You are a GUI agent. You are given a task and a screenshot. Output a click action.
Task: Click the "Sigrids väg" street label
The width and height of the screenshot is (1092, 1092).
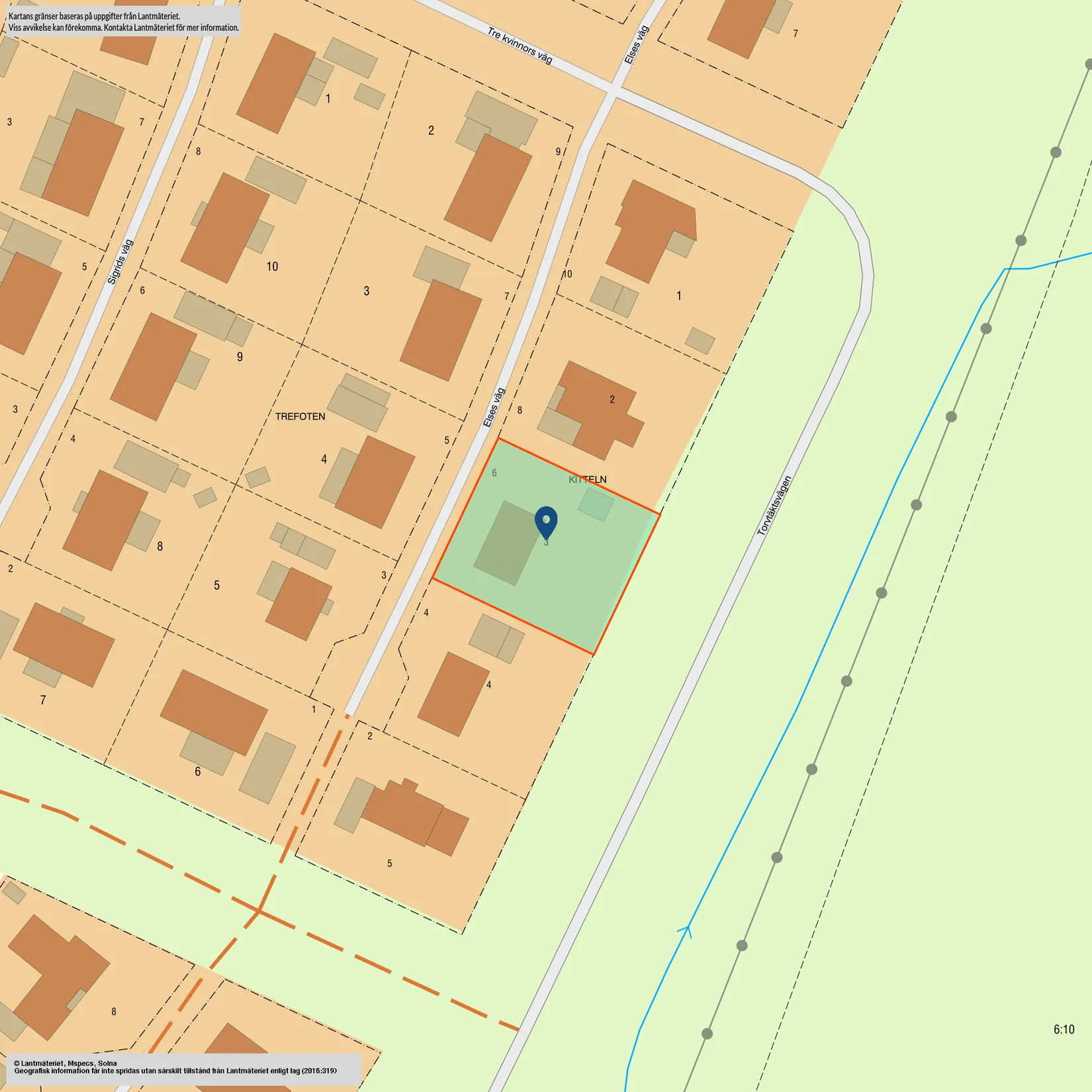point(120,262)
